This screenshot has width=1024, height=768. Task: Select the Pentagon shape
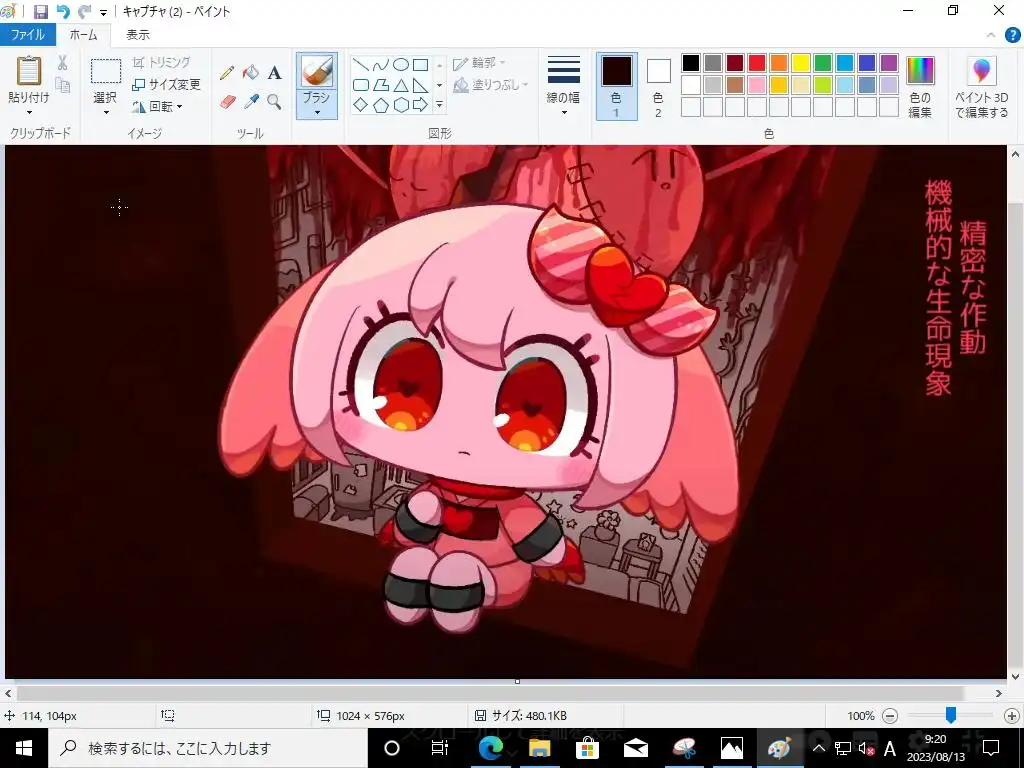click(x=381, y=104)
